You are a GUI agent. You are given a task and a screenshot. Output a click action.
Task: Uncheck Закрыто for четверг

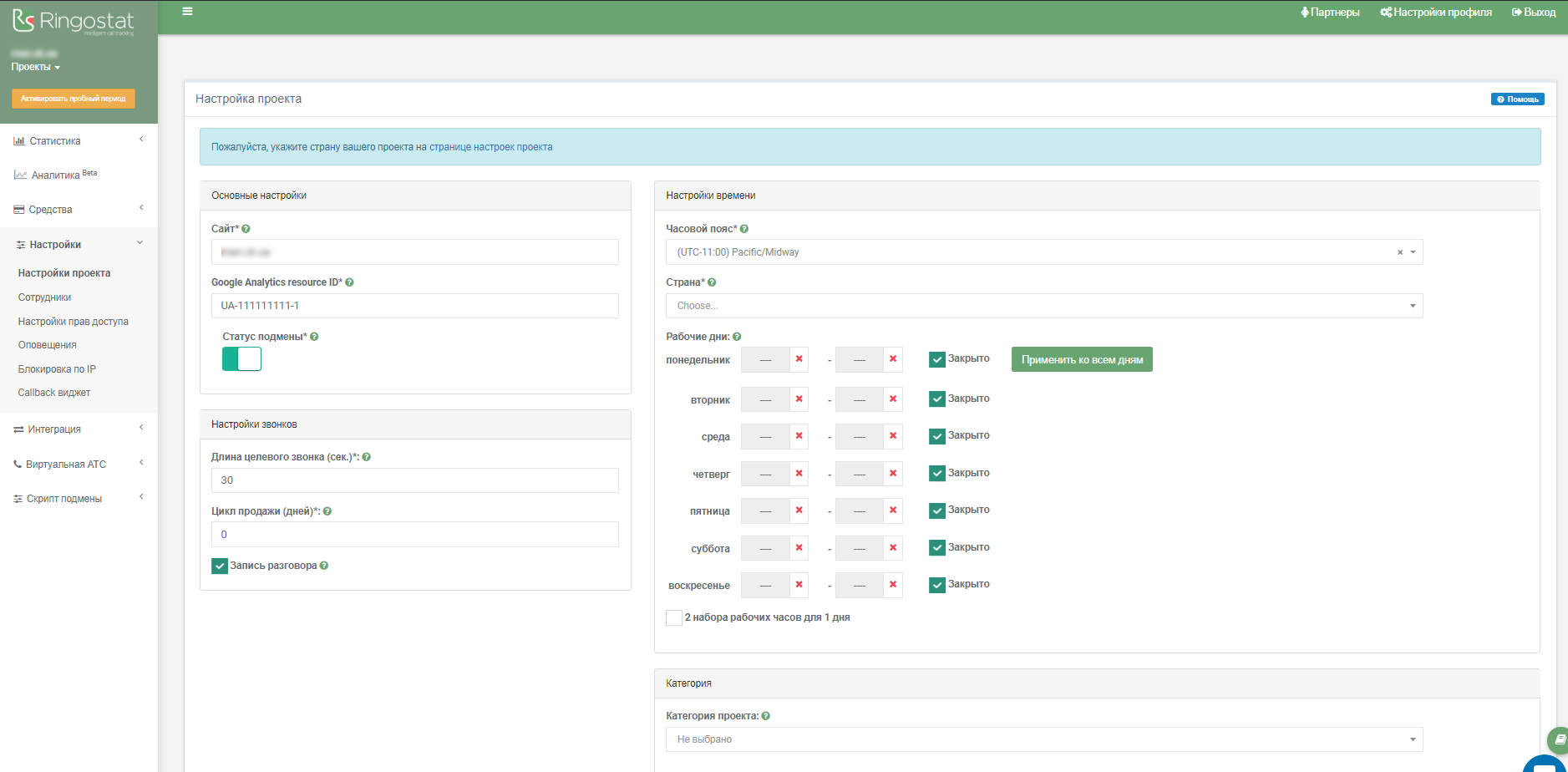(x=937, y=474)
